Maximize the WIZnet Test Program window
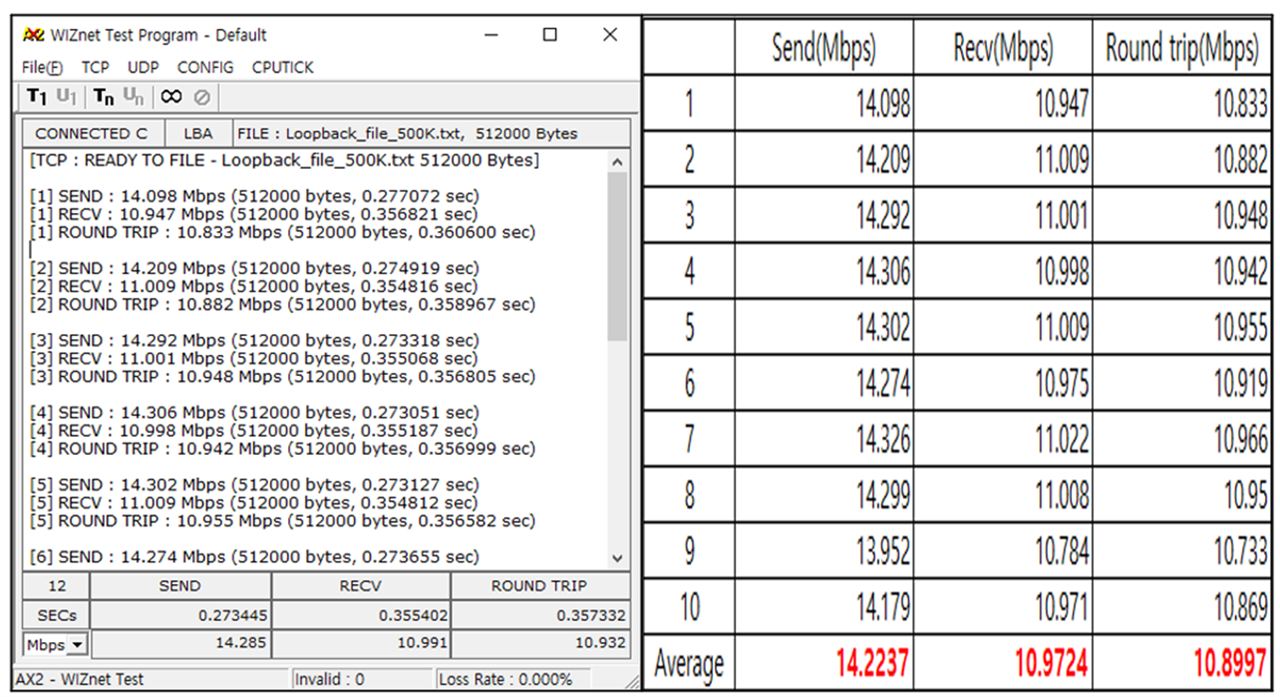 click(550, 36)
